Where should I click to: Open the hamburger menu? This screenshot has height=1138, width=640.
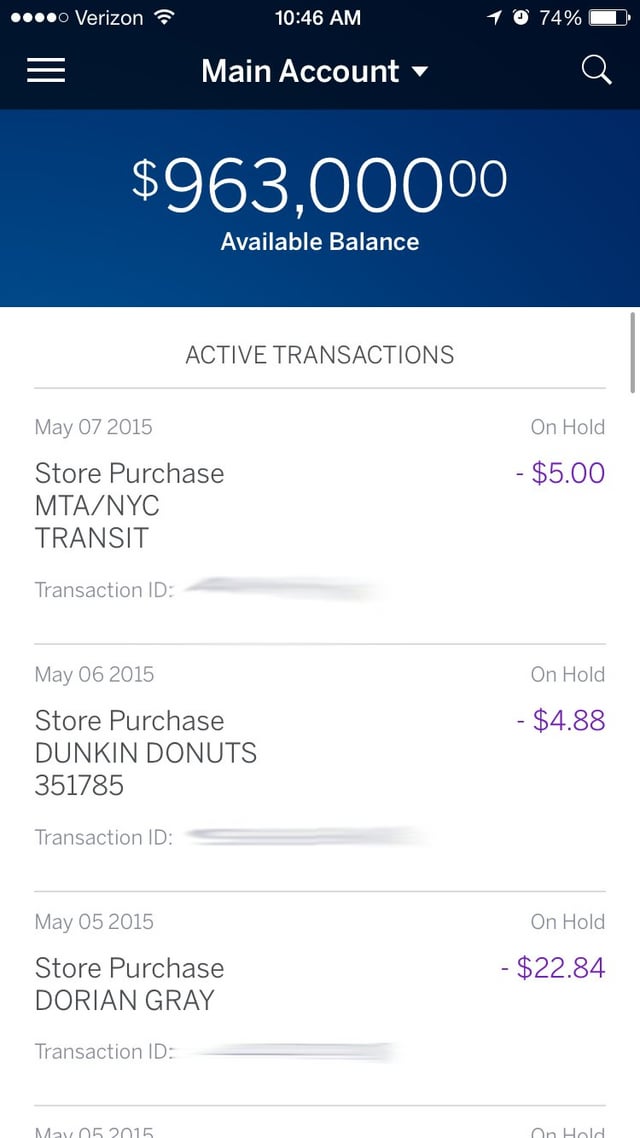pyautogui.click(x=46, y=71)
